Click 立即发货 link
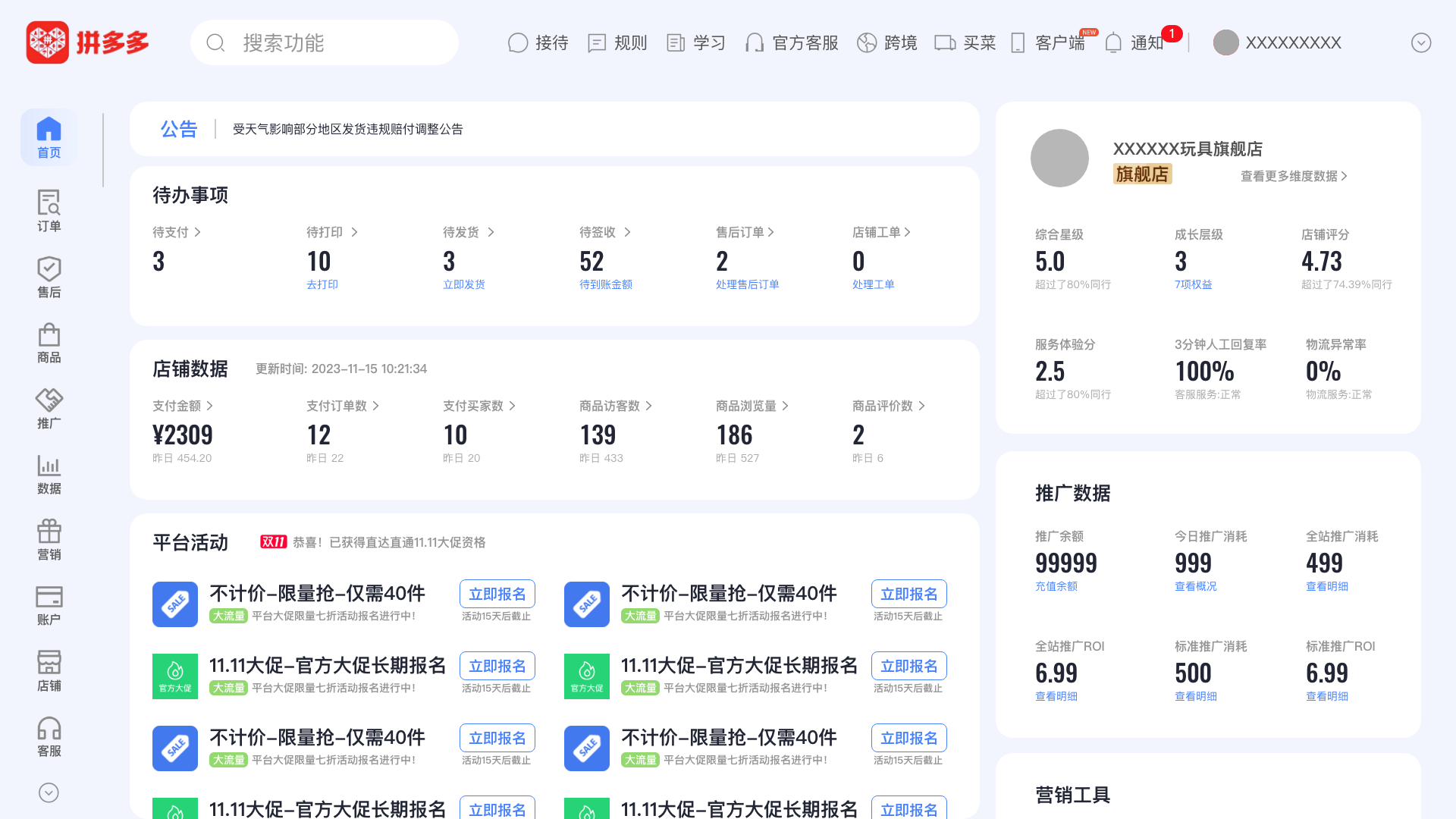 tap(464, 284)
